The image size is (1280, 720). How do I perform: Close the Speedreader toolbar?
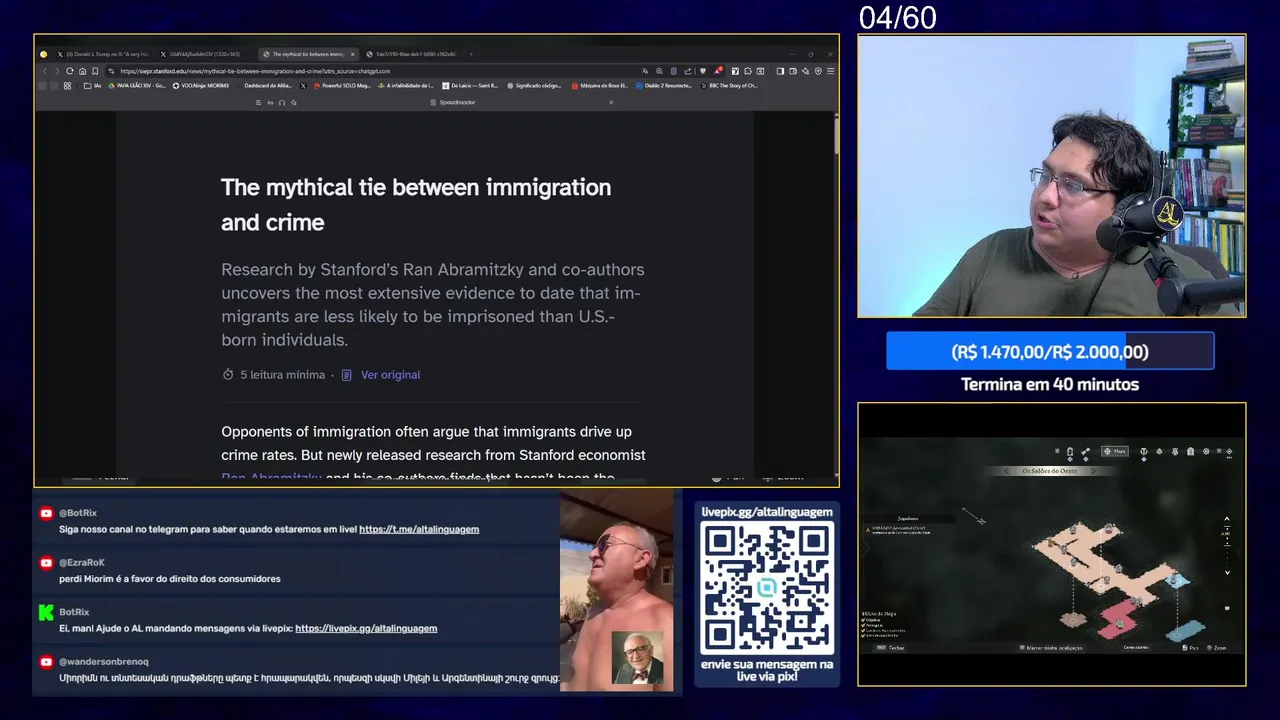click(x=611, y=102)
